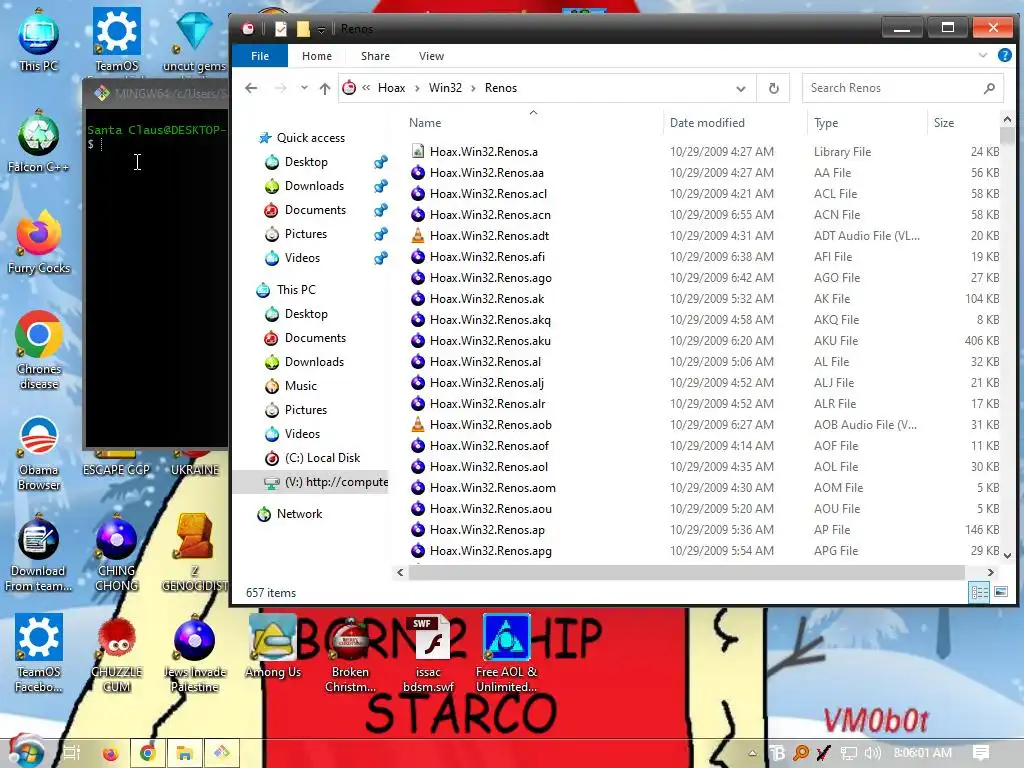This screenshot has height=768, width=1024.
Task: Click the Start button on taskbar
Action: [26, 753]
